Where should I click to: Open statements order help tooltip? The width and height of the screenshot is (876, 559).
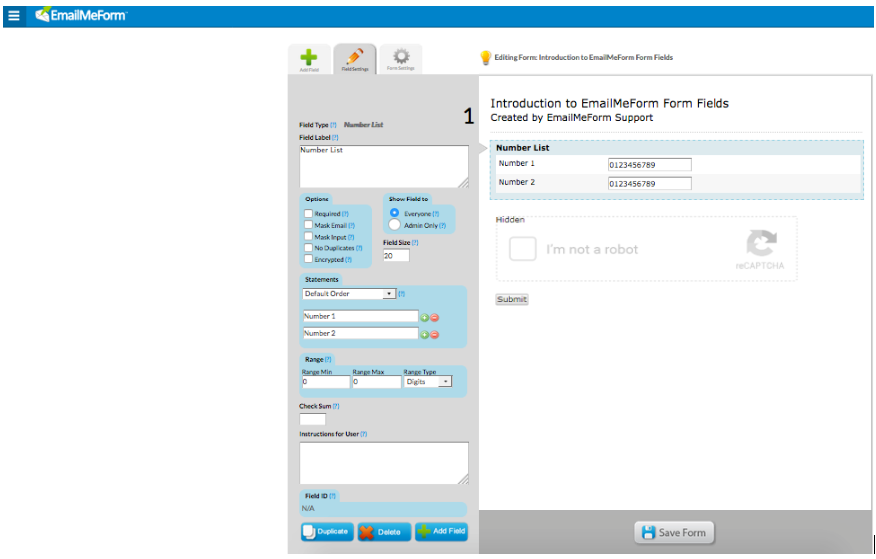point(401,294)
